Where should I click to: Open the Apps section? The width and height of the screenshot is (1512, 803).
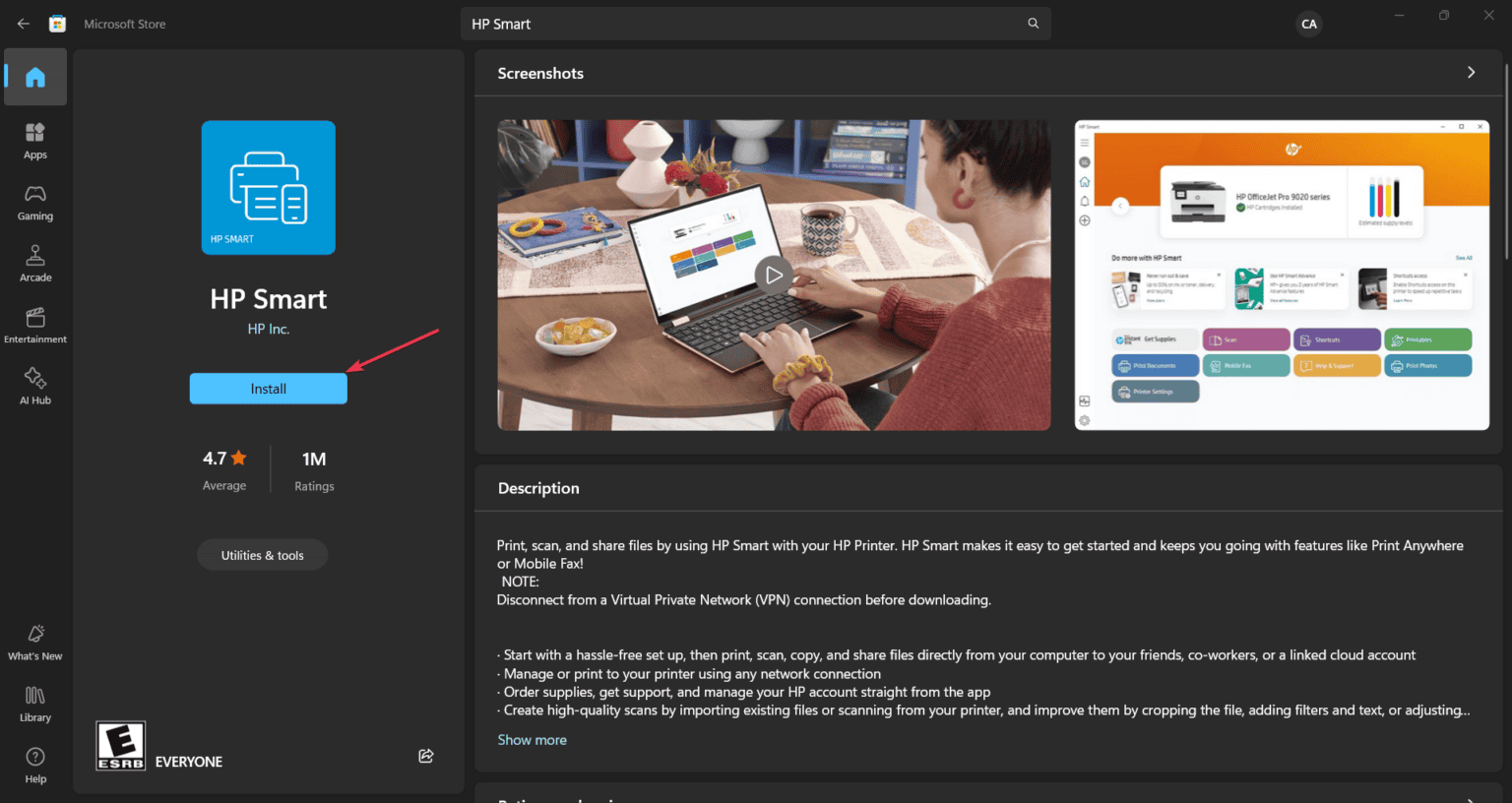point(35,141)
